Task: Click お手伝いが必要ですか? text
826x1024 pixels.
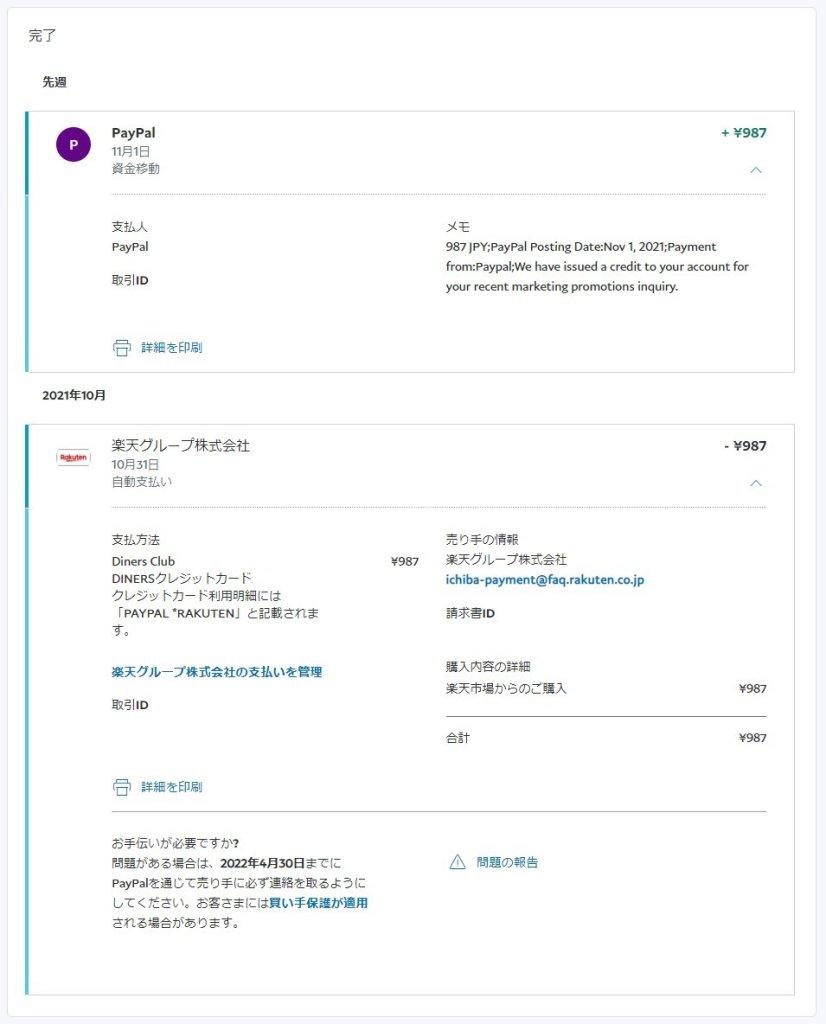Action: (x=175, y=843)
